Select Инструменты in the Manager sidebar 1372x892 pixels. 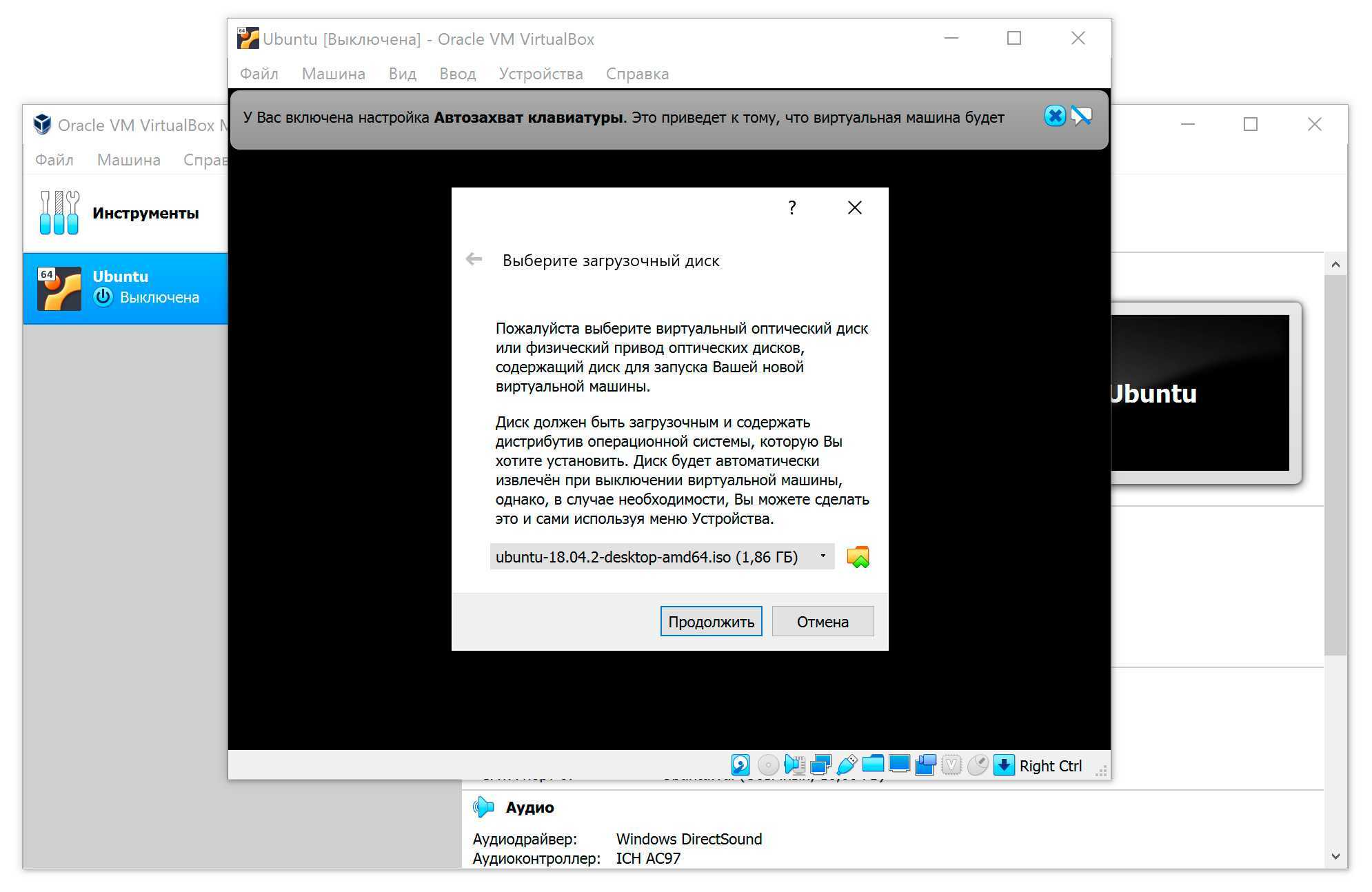click(x=125, y=213)
